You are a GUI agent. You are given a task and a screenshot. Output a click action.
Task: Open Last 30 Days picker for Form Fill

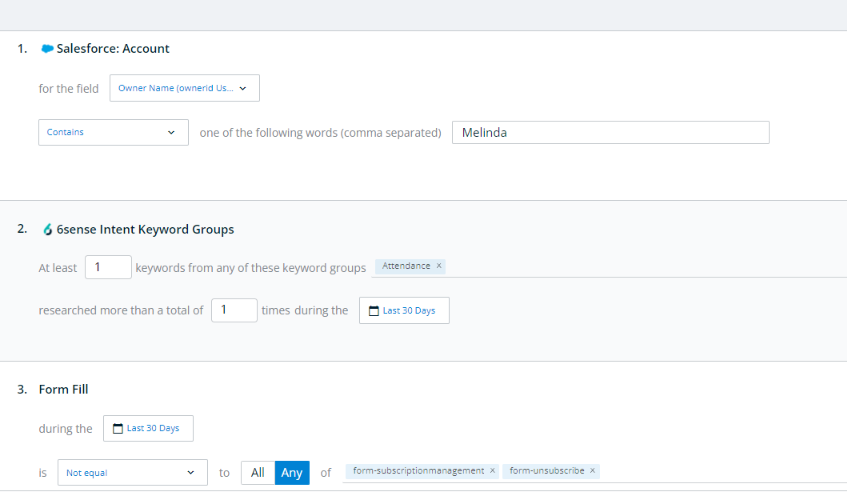click(x=148, y=428)
